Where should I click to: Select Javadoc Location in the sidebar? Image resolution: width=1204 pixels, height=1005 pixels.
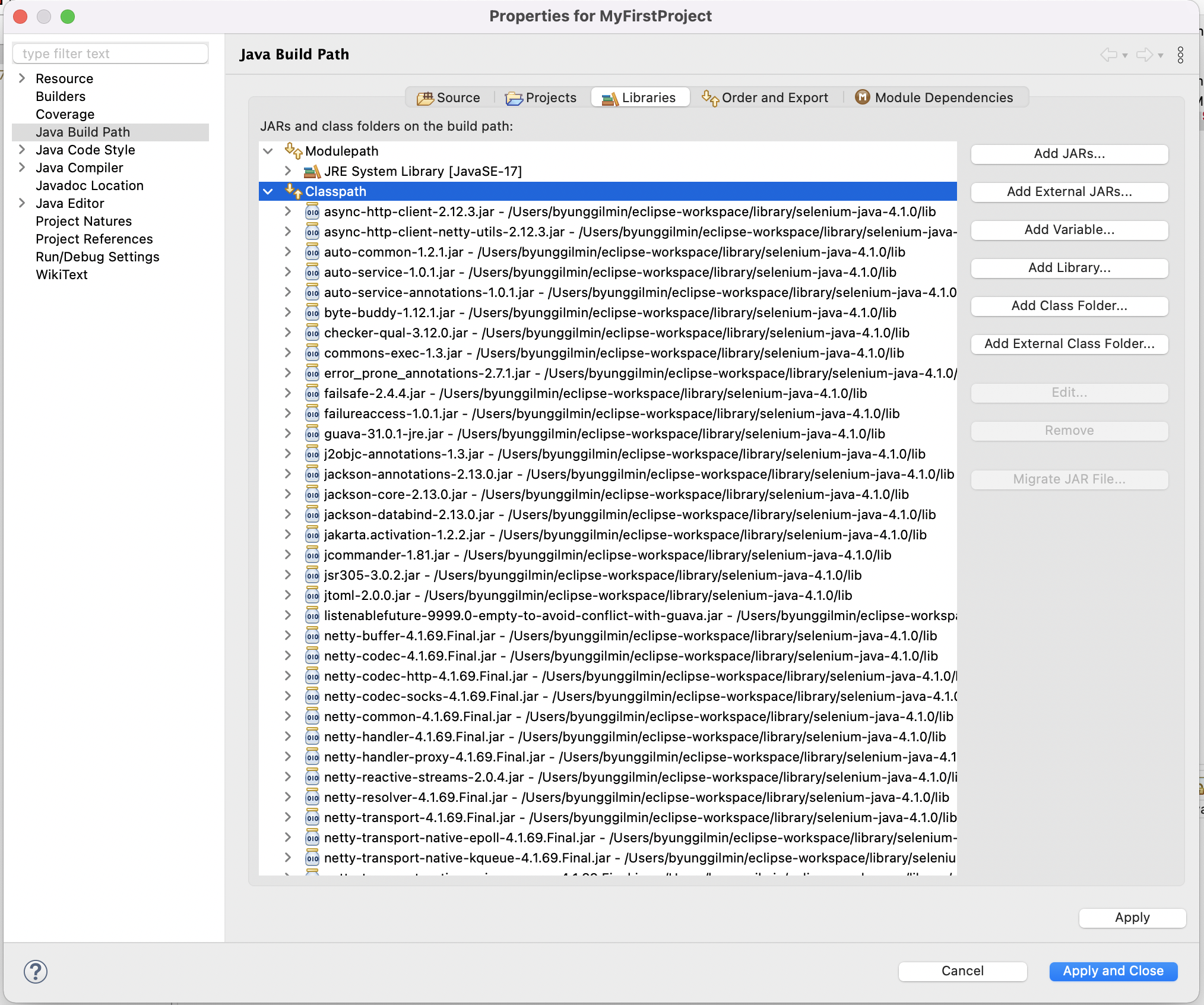point(90,185)
